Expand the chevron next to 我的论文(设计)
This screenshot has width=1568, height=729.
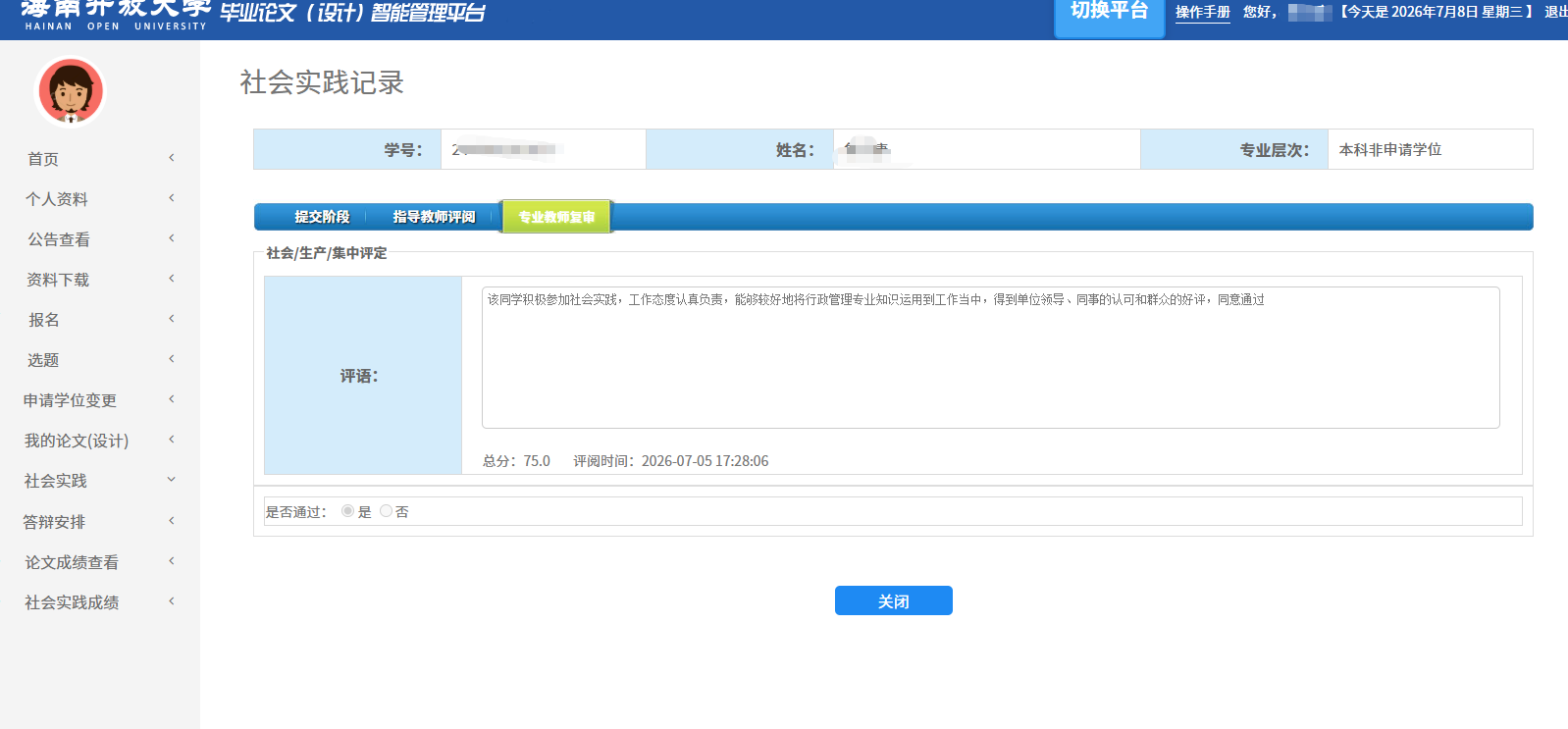tap(172, 440)
